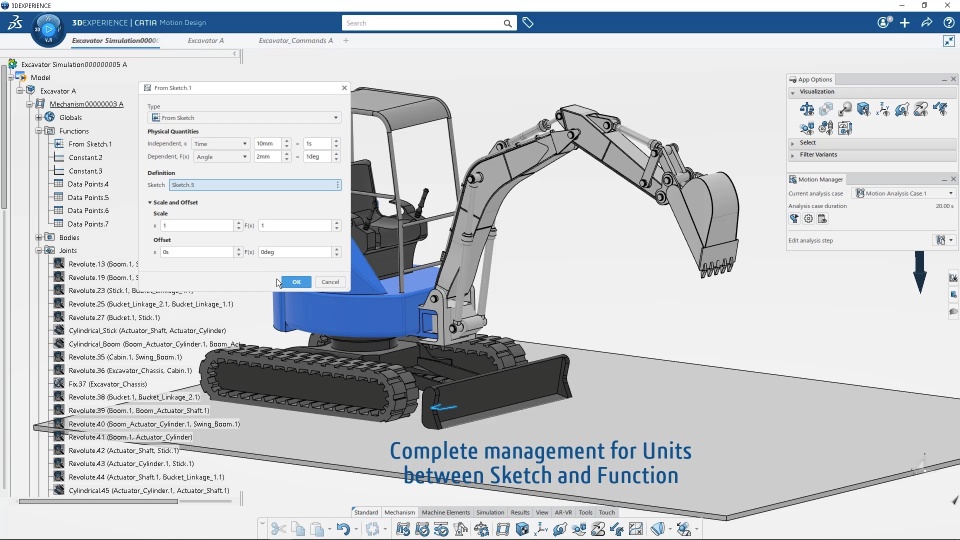Expand the Select section in App Options
Screen dimensions: 960x540
coord(793,143)
